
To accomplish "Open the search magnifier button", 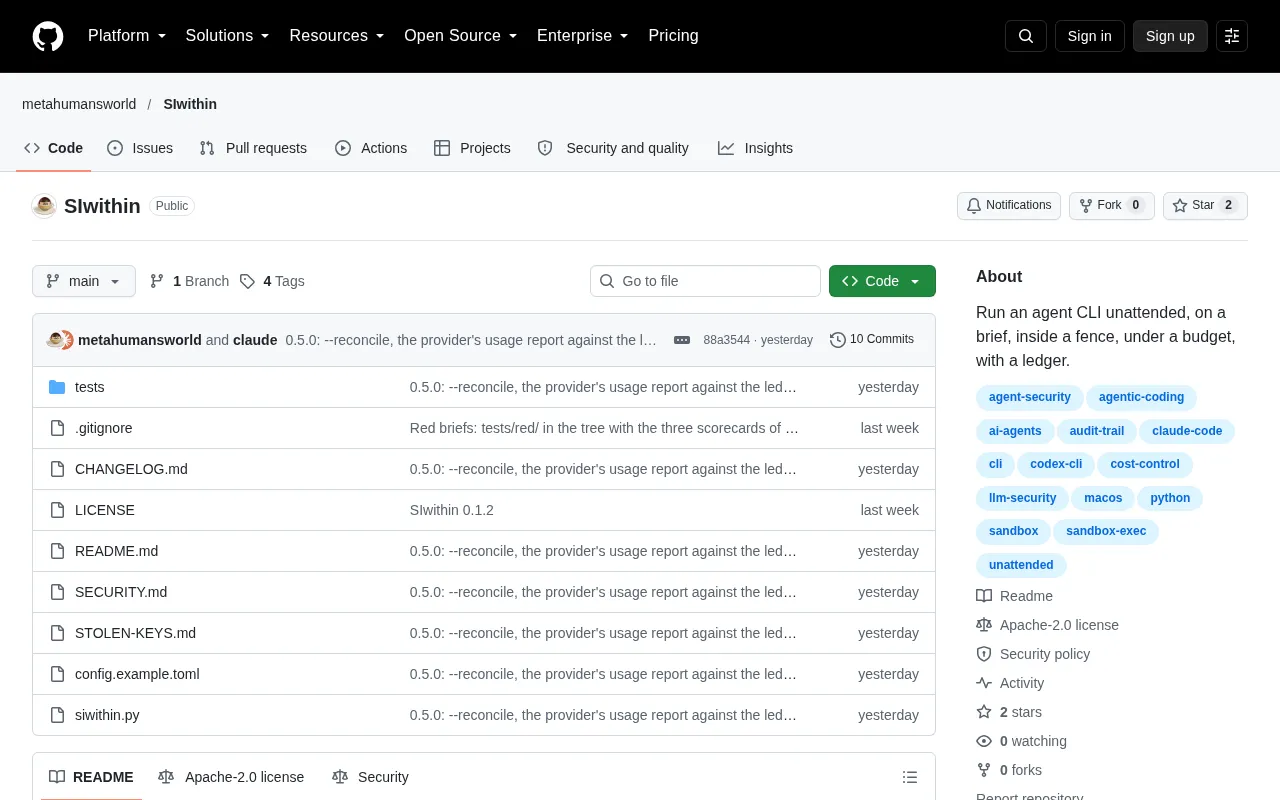I will pyautogui.click(x=1026, y=36).
